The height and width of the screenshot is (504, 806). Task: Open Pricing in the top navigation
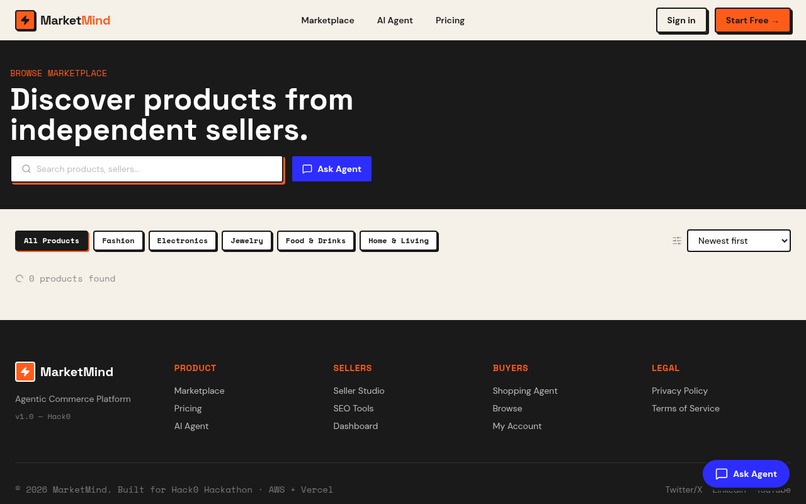click(x=450, y=21)
